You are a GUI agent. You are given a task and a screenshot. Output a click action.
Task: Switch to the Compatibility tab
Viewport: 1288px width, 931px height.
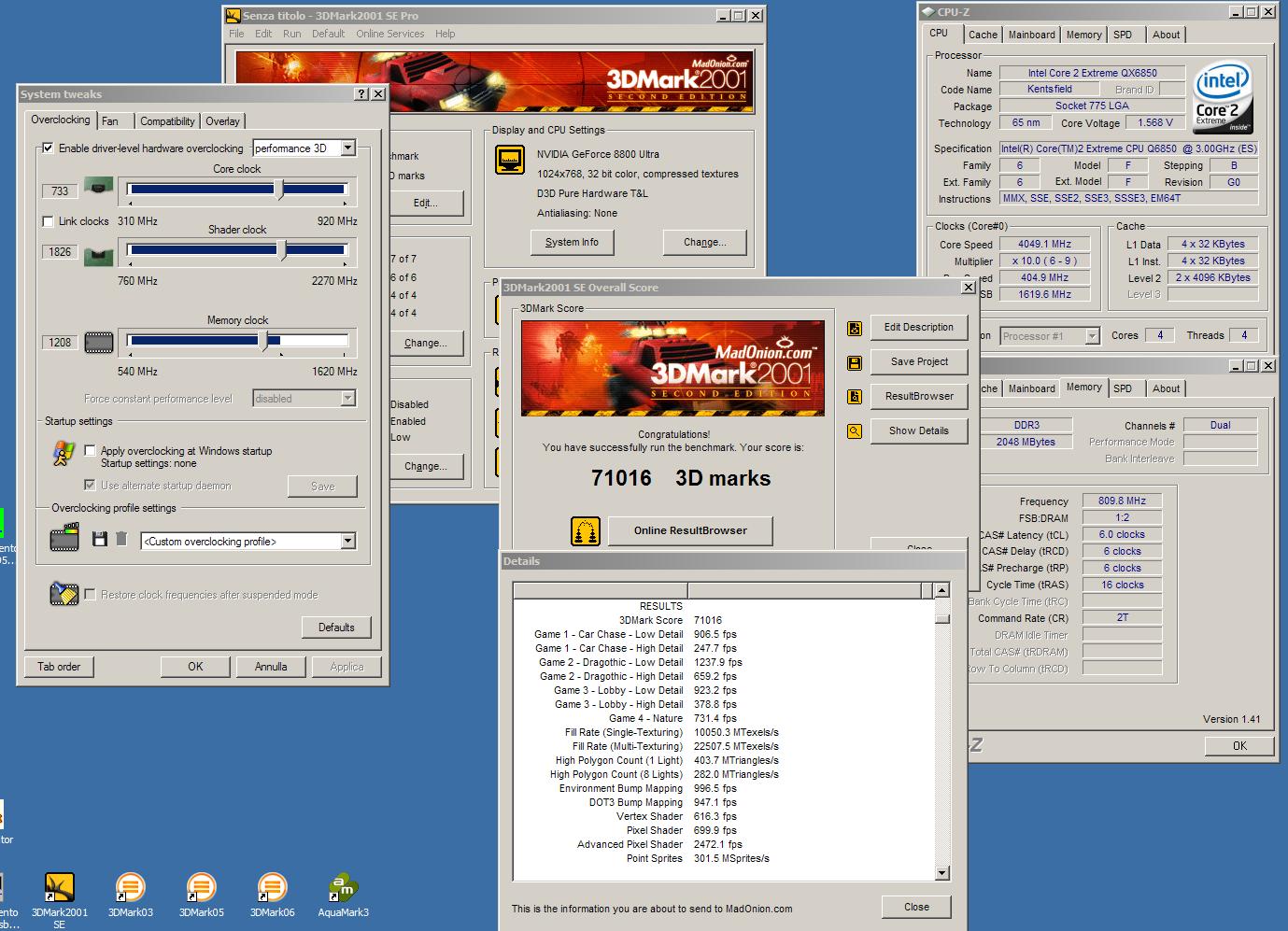pyautogui.click(x=167, y=121)
